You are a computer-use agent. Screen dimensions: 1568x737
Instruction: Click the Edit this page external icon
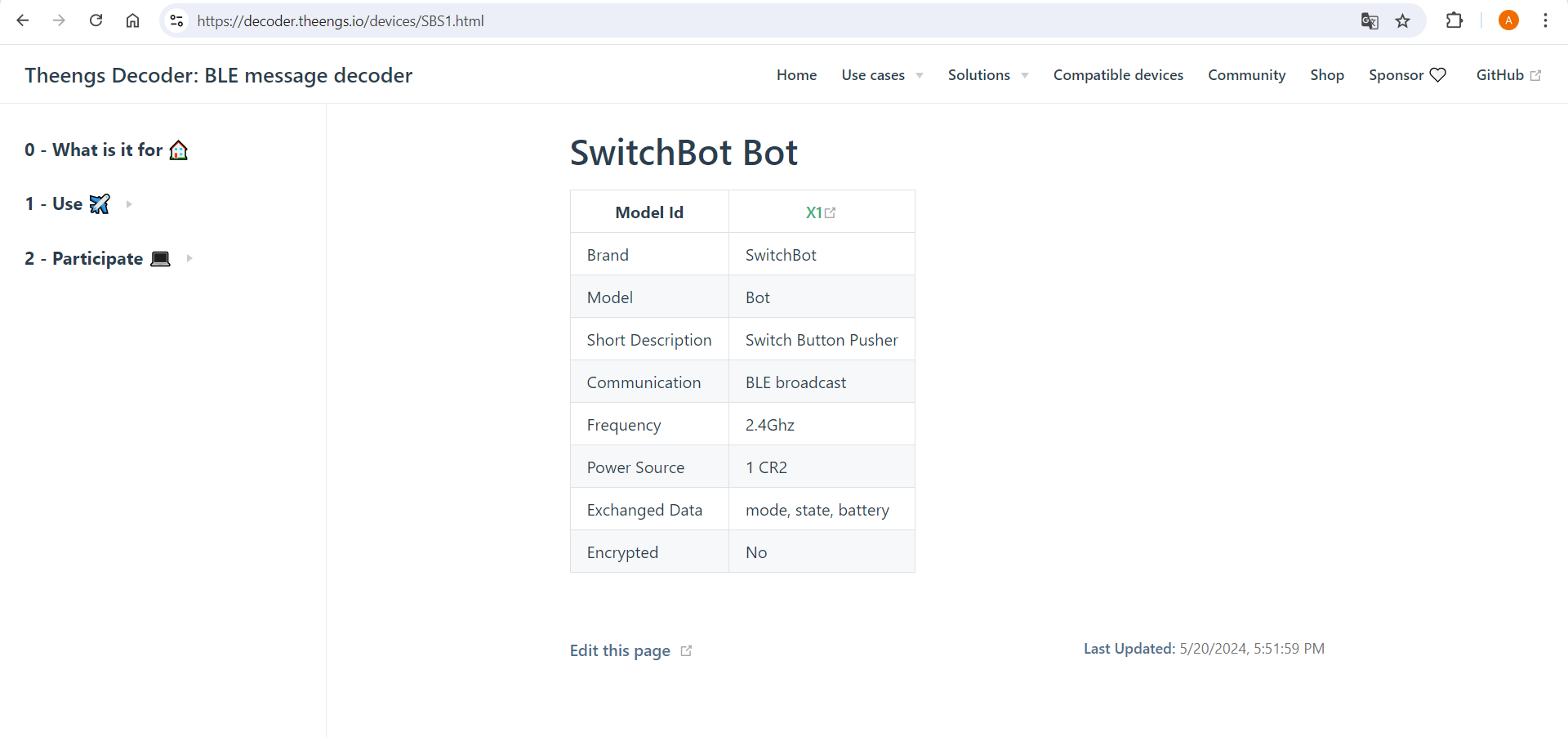[686, 650]
